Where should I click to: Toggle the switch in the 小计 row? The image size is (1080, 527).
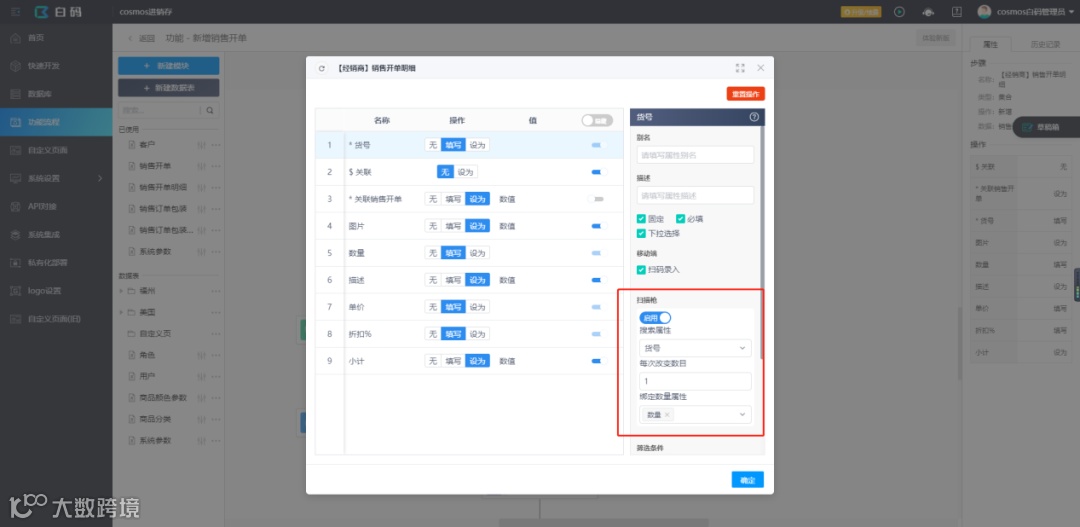[597, 361]
